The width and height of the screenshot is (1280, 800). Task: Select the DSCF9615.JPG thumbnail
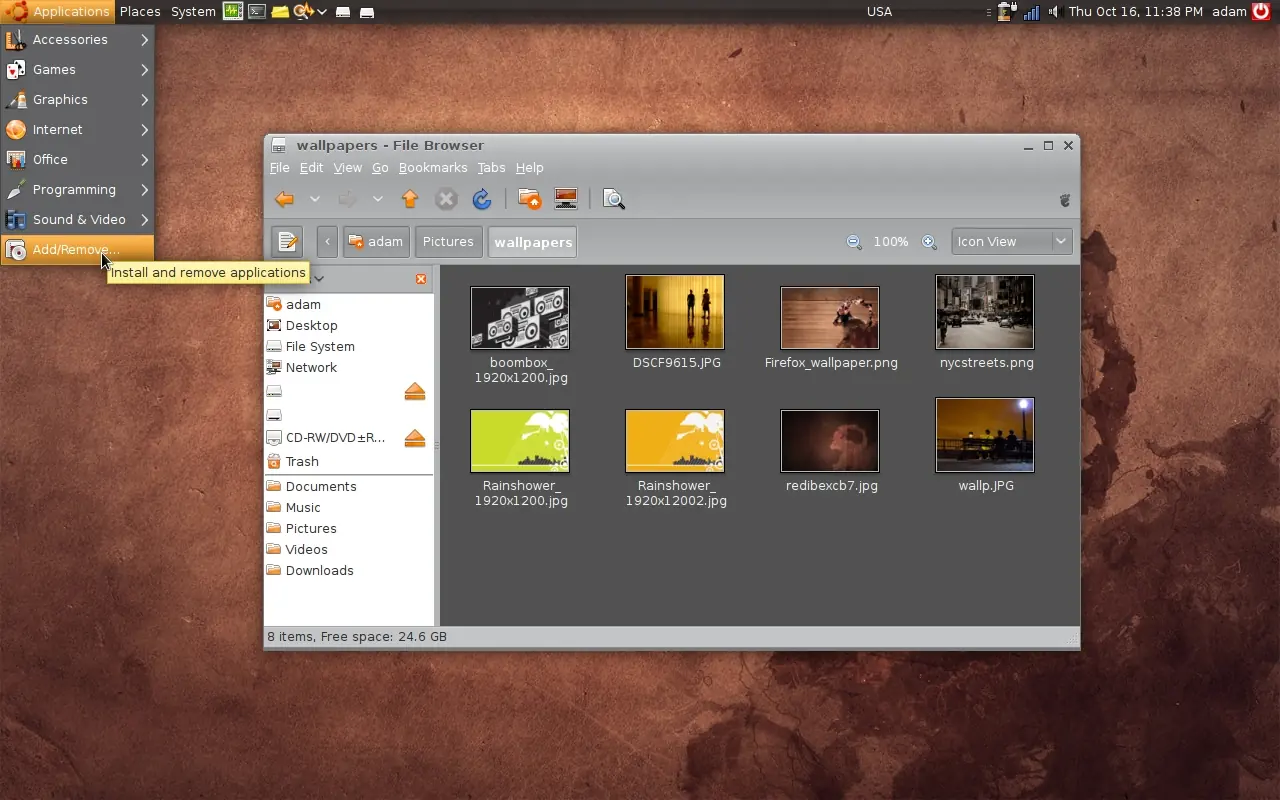(x=675, y=312)
